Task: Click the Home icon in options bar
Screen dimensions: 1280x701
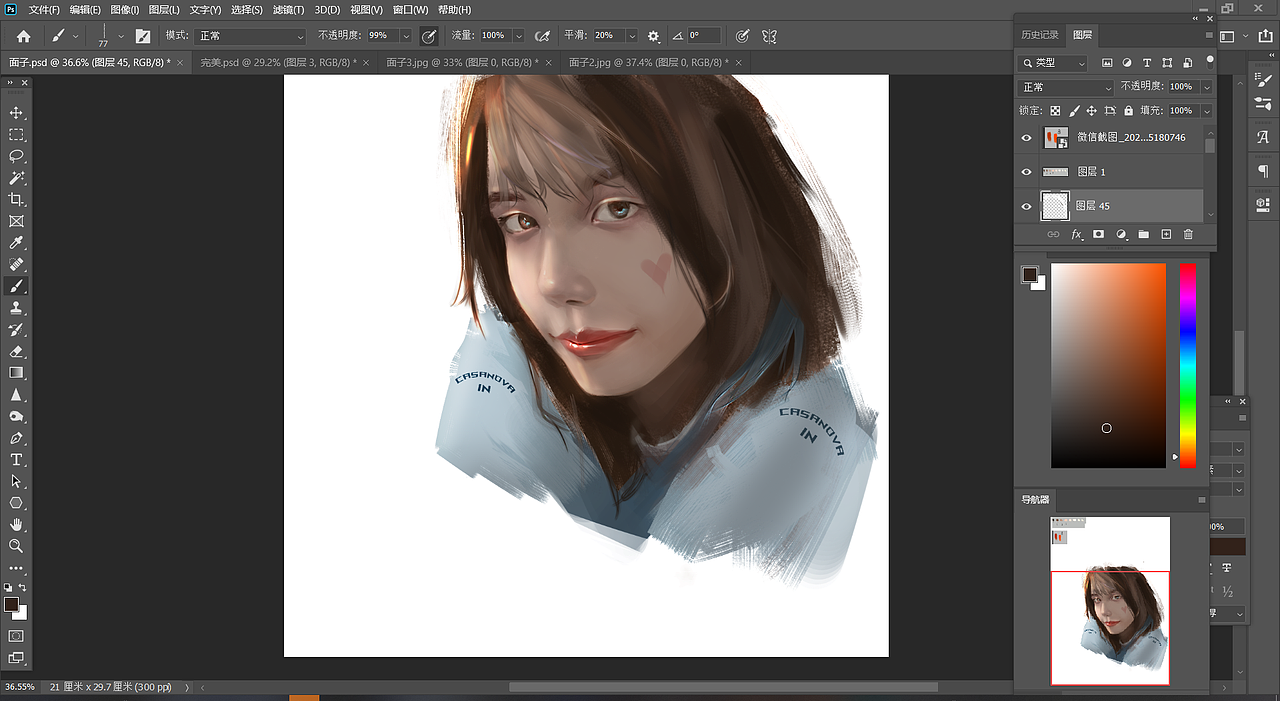Action: pyautogui.click(x=23, y=36)
